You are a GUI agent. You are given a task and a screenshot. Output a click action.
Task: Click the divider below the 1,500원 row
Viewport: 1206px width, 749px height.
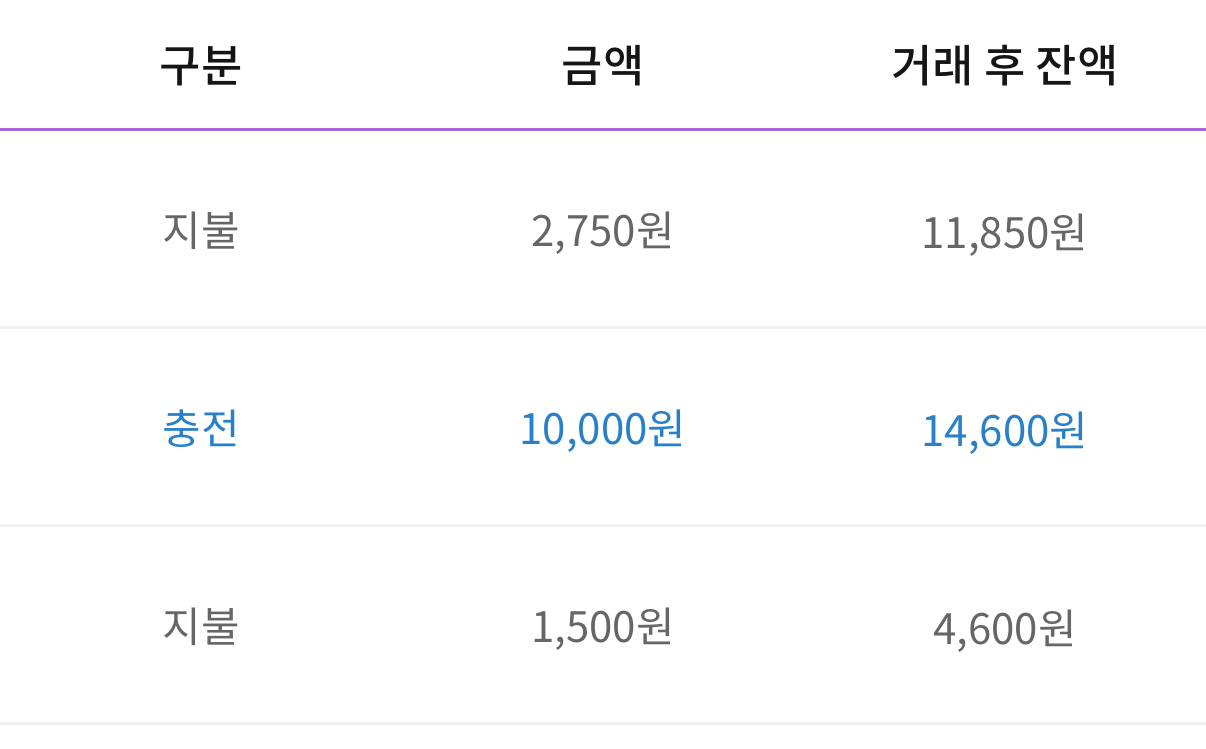click(603, 722)
